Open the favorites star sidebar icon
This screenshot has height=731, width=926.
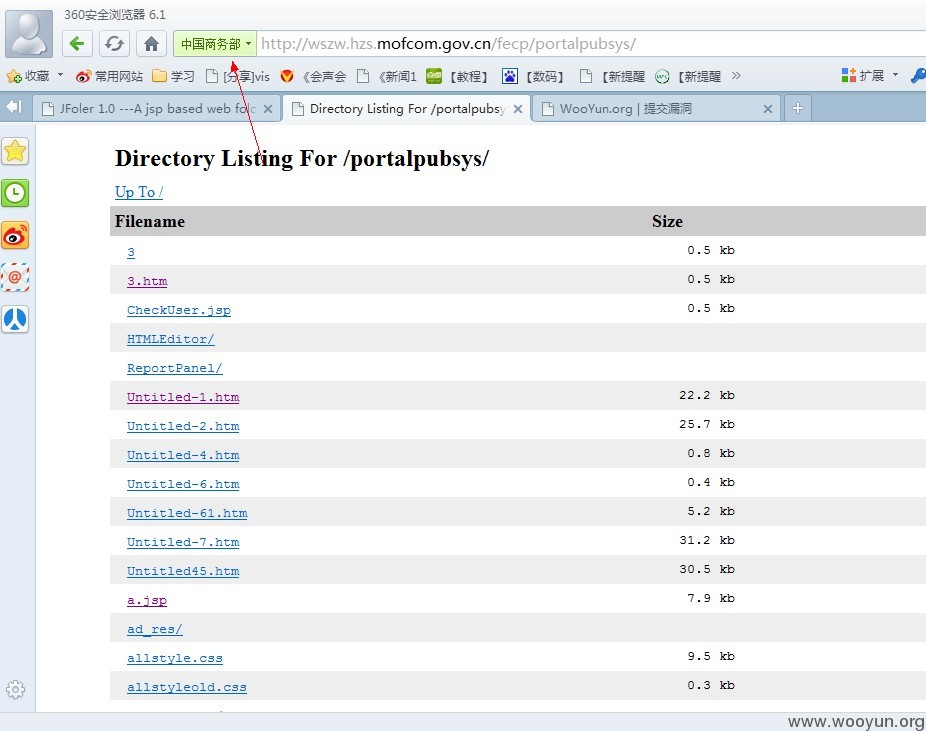pos(15,151)
